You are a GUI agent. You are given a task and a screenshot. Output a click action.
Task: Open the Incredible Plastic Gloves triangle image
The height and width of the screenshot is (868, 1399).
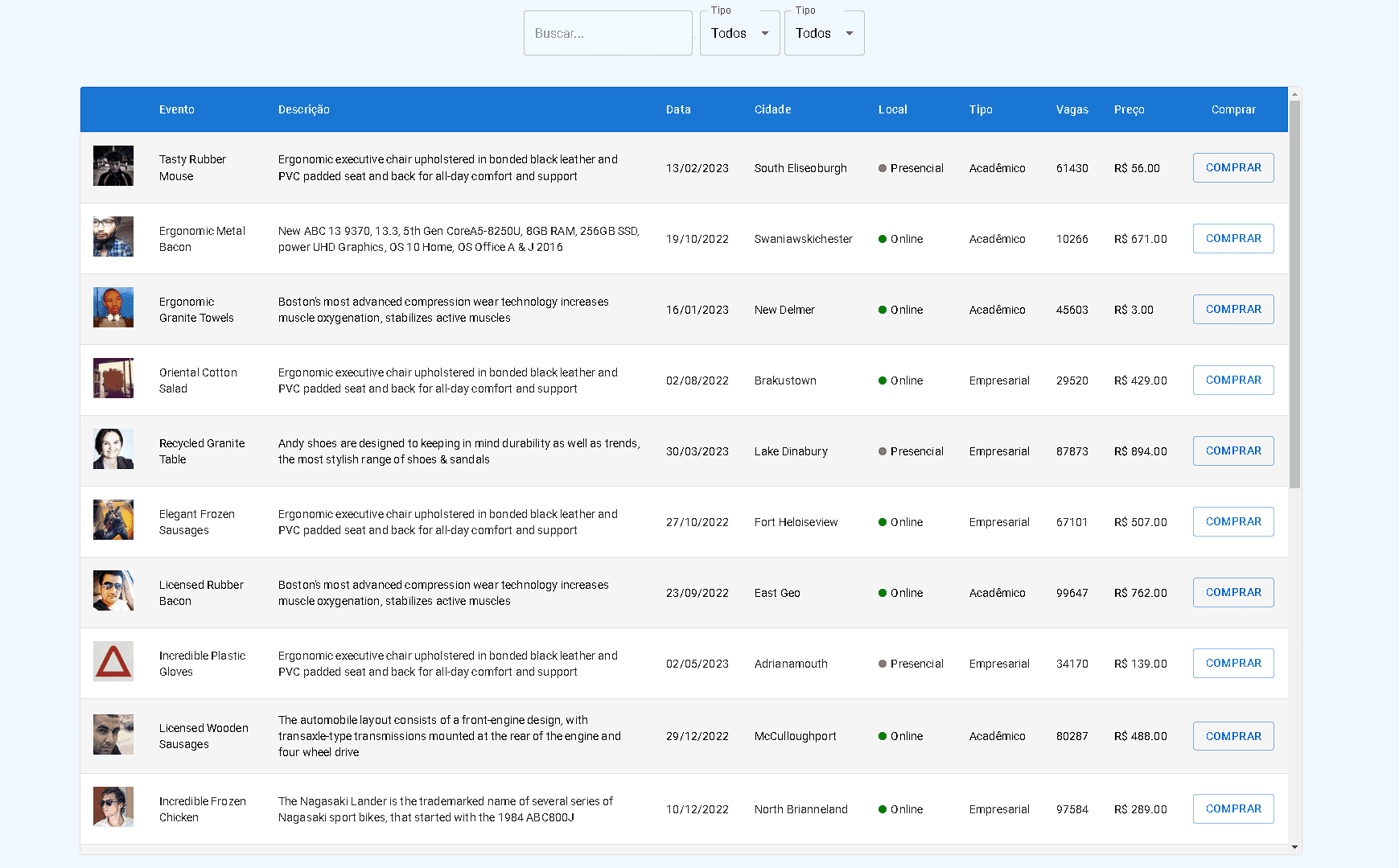[x=113, y=661]
